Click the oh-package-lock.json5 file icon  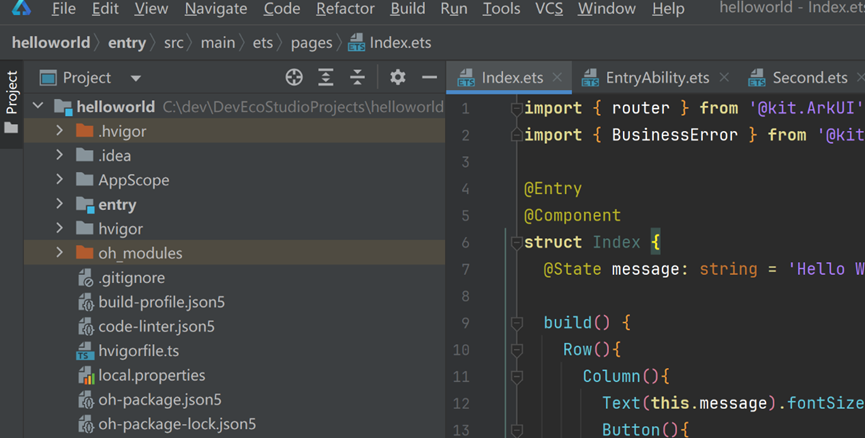(x=86, y=424)
